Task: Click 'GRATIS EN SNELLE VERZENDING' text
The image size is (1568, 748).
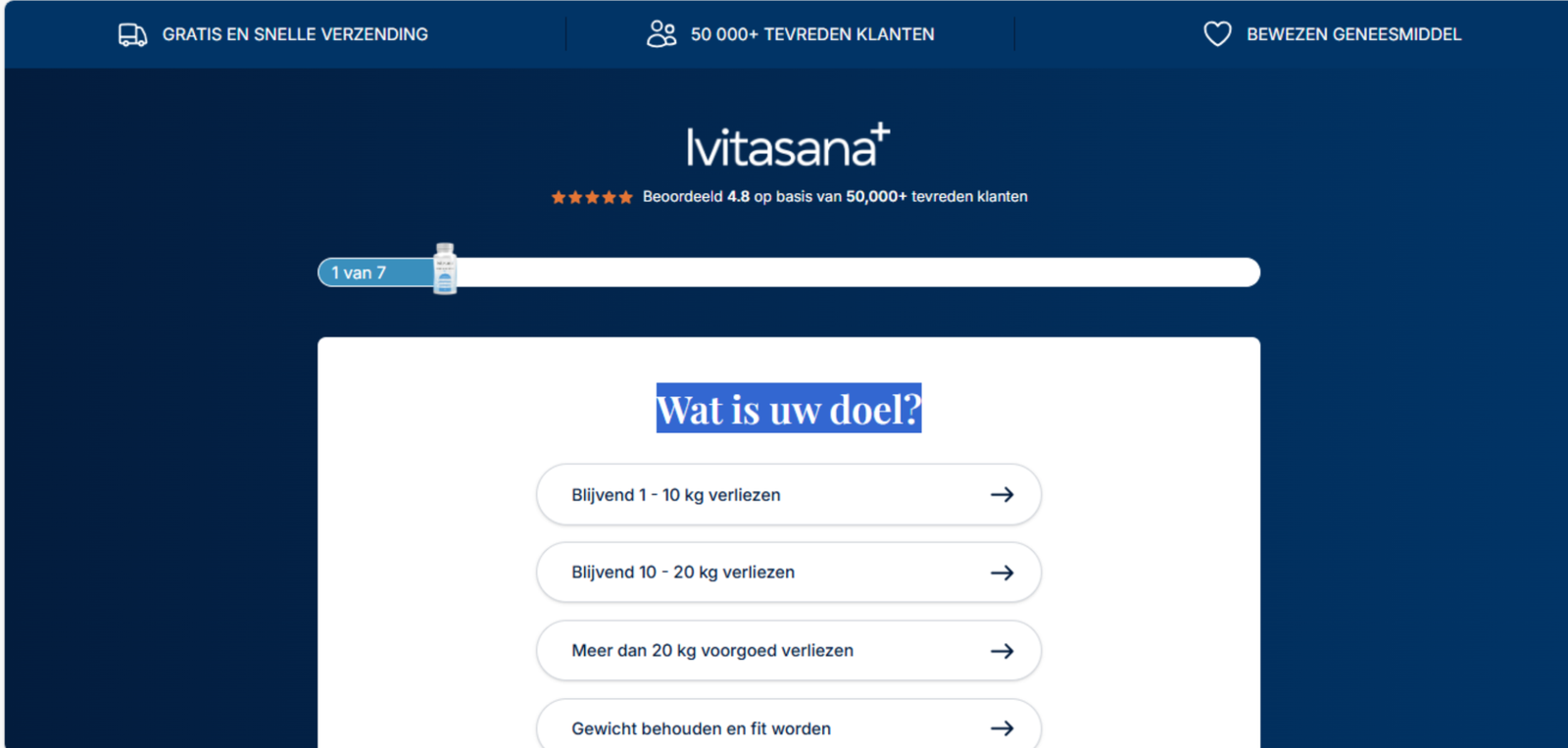Action: click(295, 34)
